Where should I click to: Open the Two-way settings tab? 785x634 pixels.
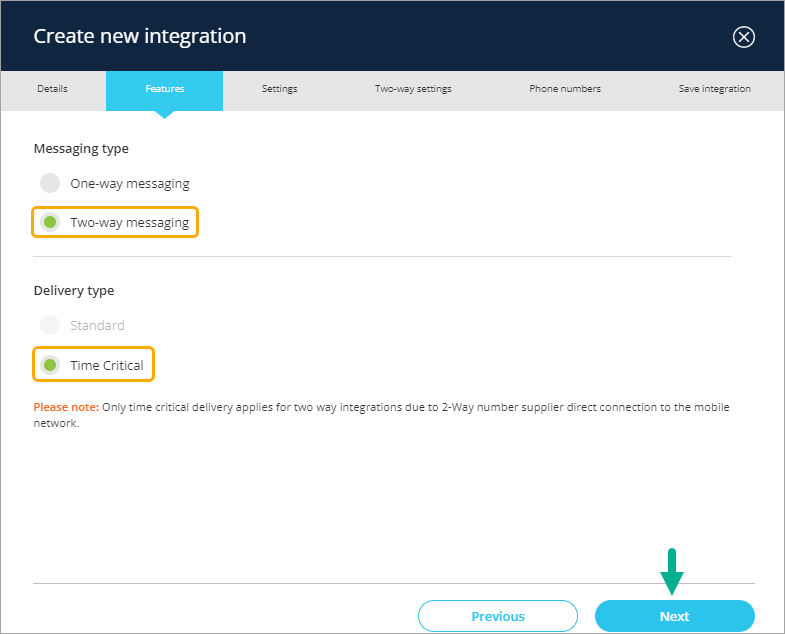[413, 89]
